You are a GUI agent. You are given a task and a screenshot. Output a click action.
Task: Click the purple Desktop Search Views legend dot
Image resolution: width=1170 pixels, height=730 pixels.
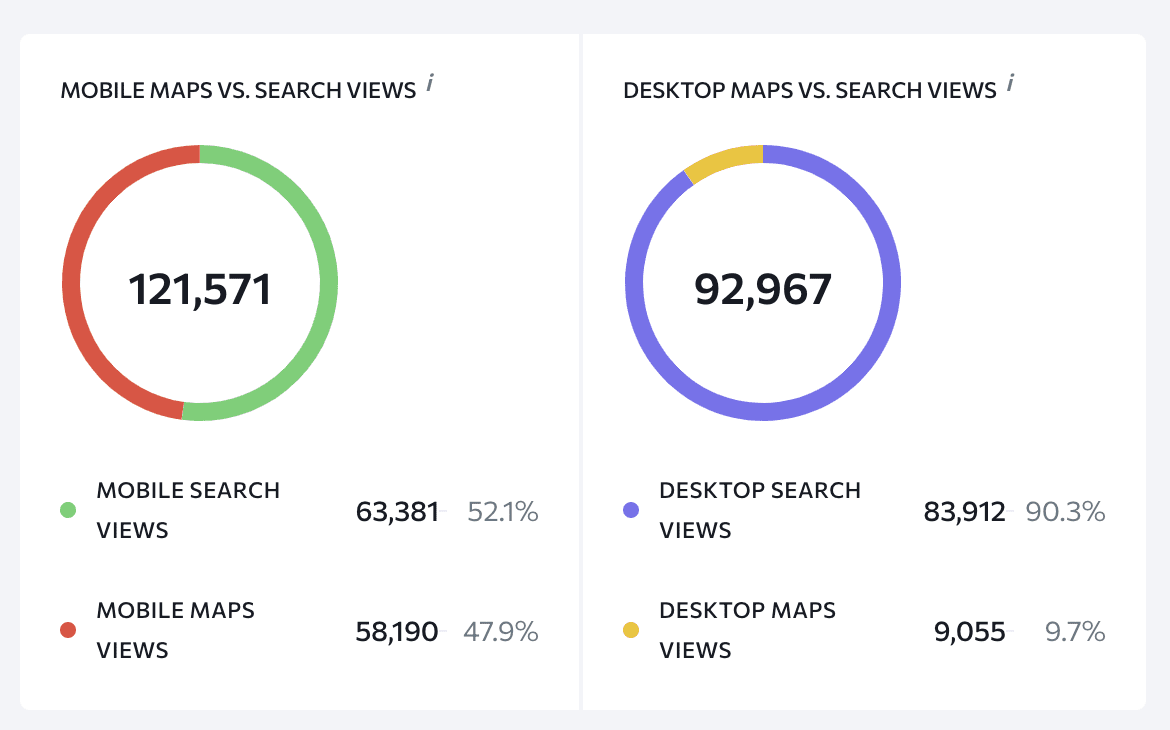631,511
